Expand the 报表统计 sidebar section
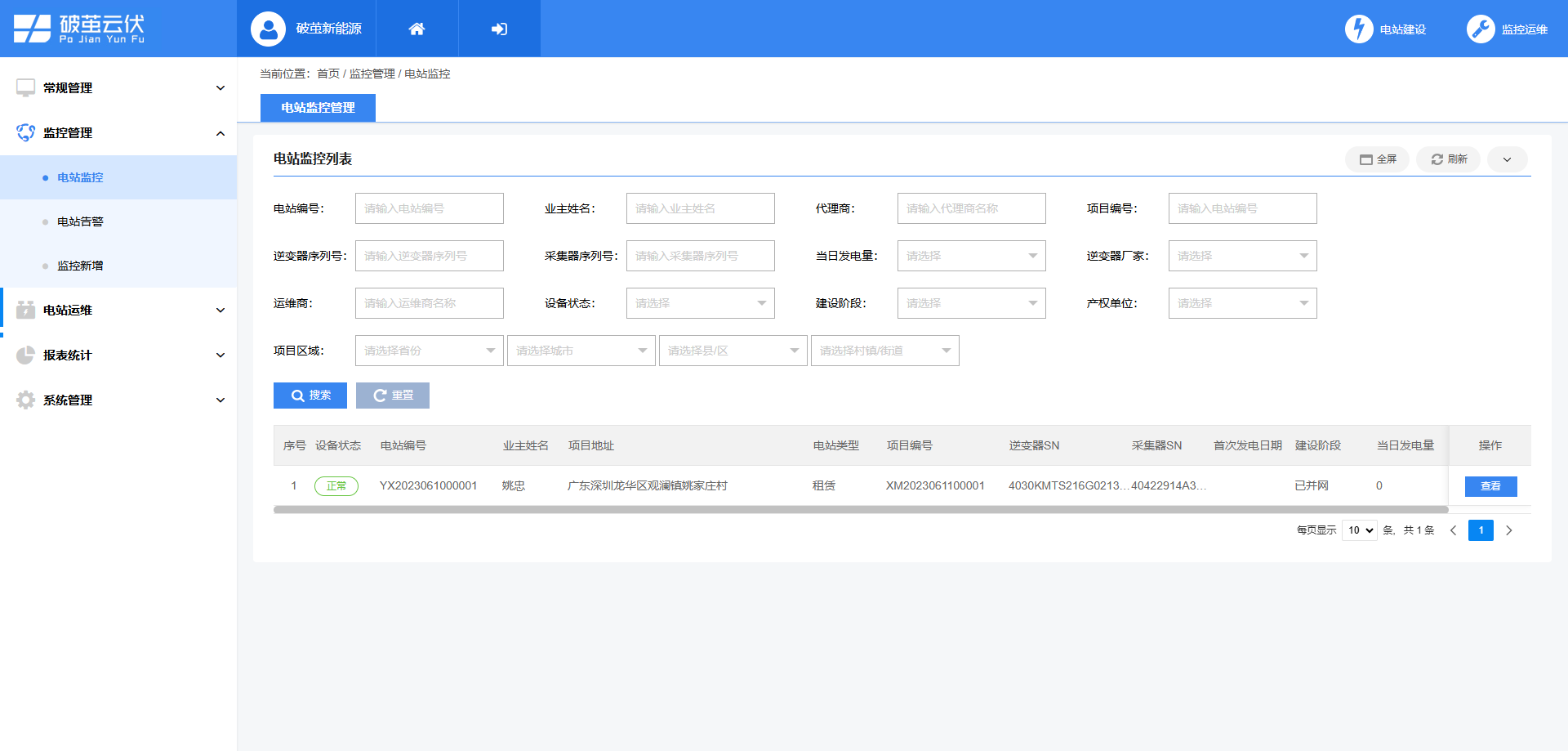 pos(119,355)
